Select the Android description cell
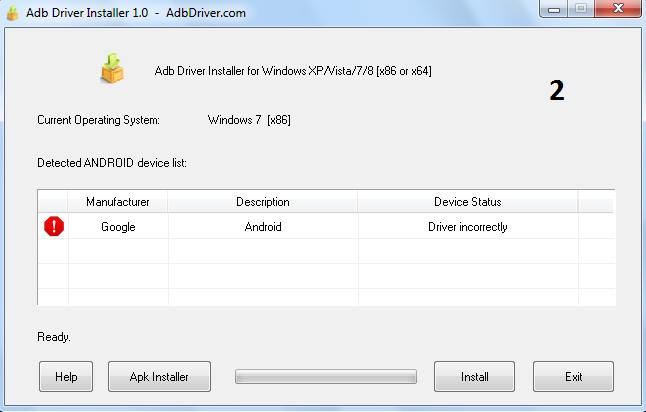646x412 pixels. (263, 227)
